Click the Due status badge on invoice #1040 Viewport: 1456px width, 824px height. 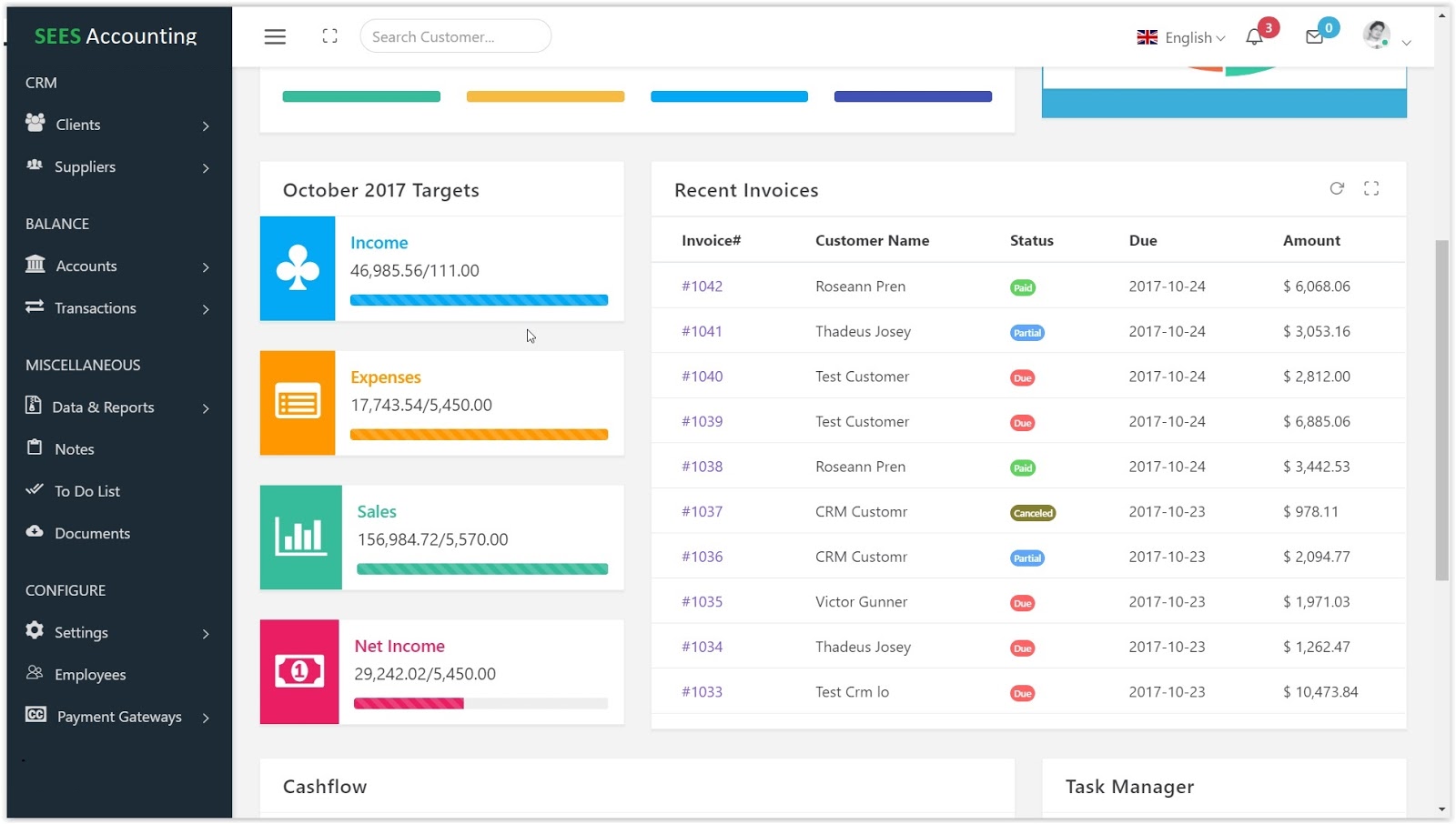click(1022, 377)
